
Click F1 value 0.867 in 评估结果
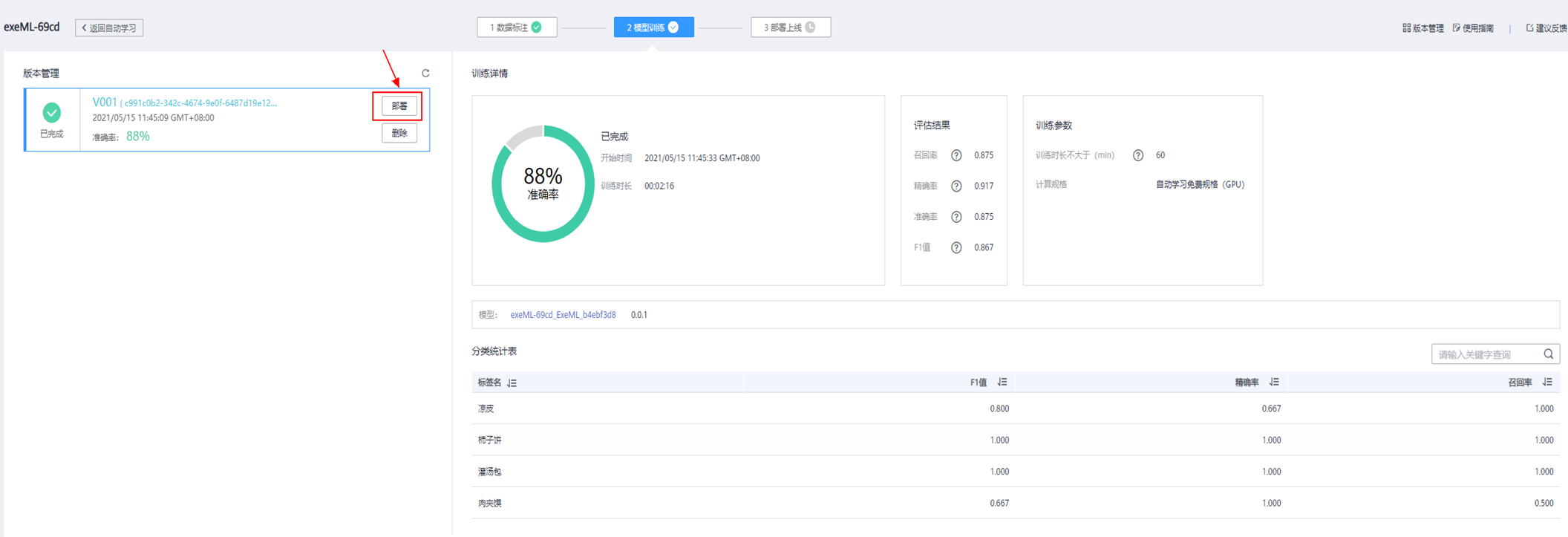coord(984,247)
